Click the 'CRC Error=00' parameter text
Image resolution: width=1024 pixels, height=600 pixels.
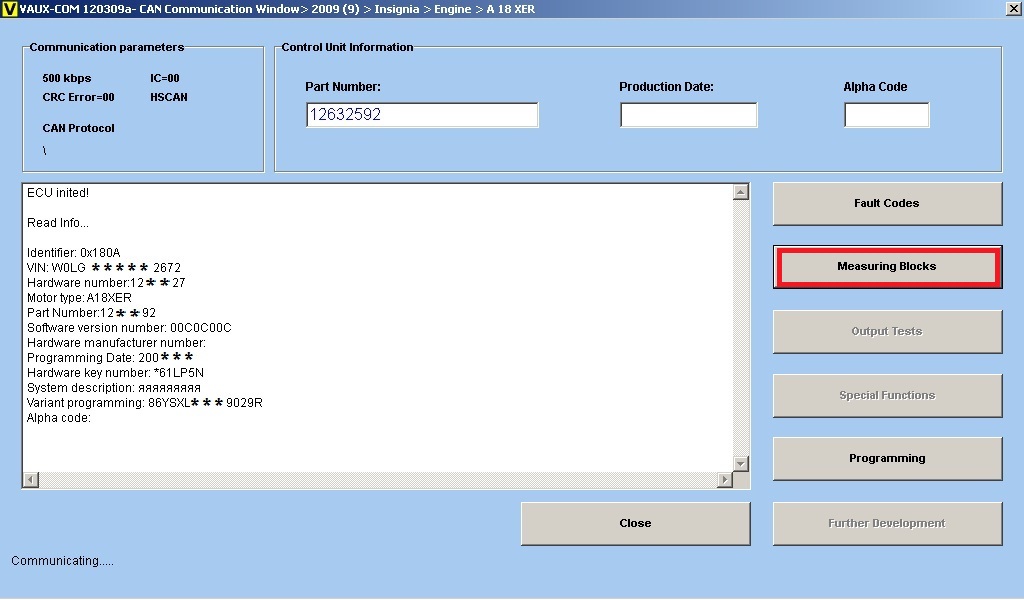[78, 97]
